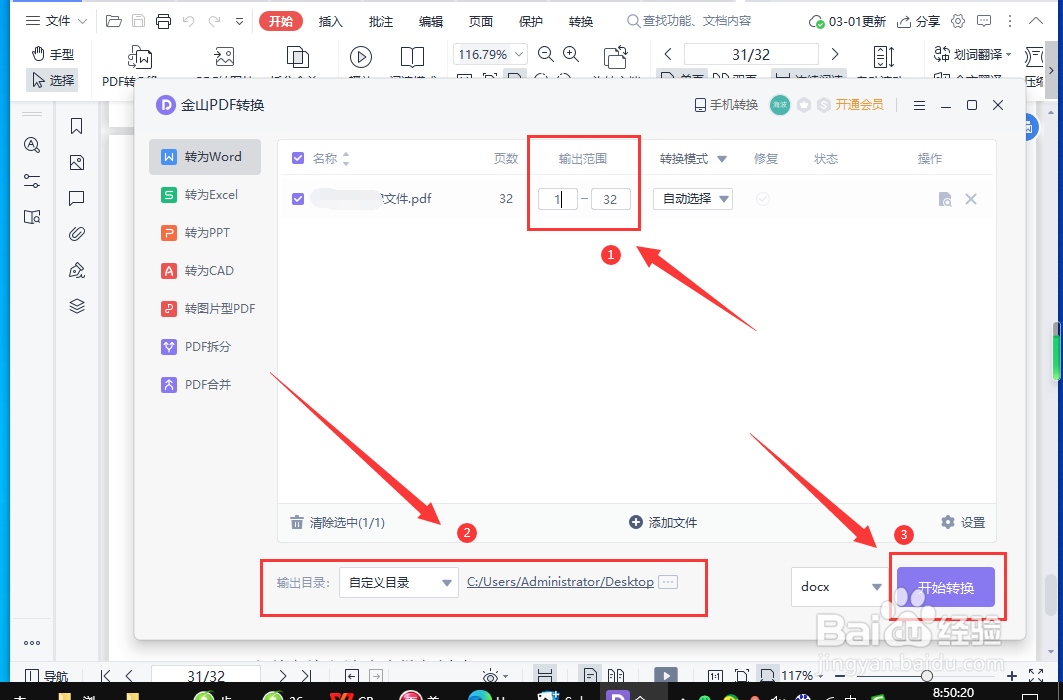Click the start page field of 输出范围
Image resolution: width=1063 pixels, height=700 pixels.
tap(557, 199)
